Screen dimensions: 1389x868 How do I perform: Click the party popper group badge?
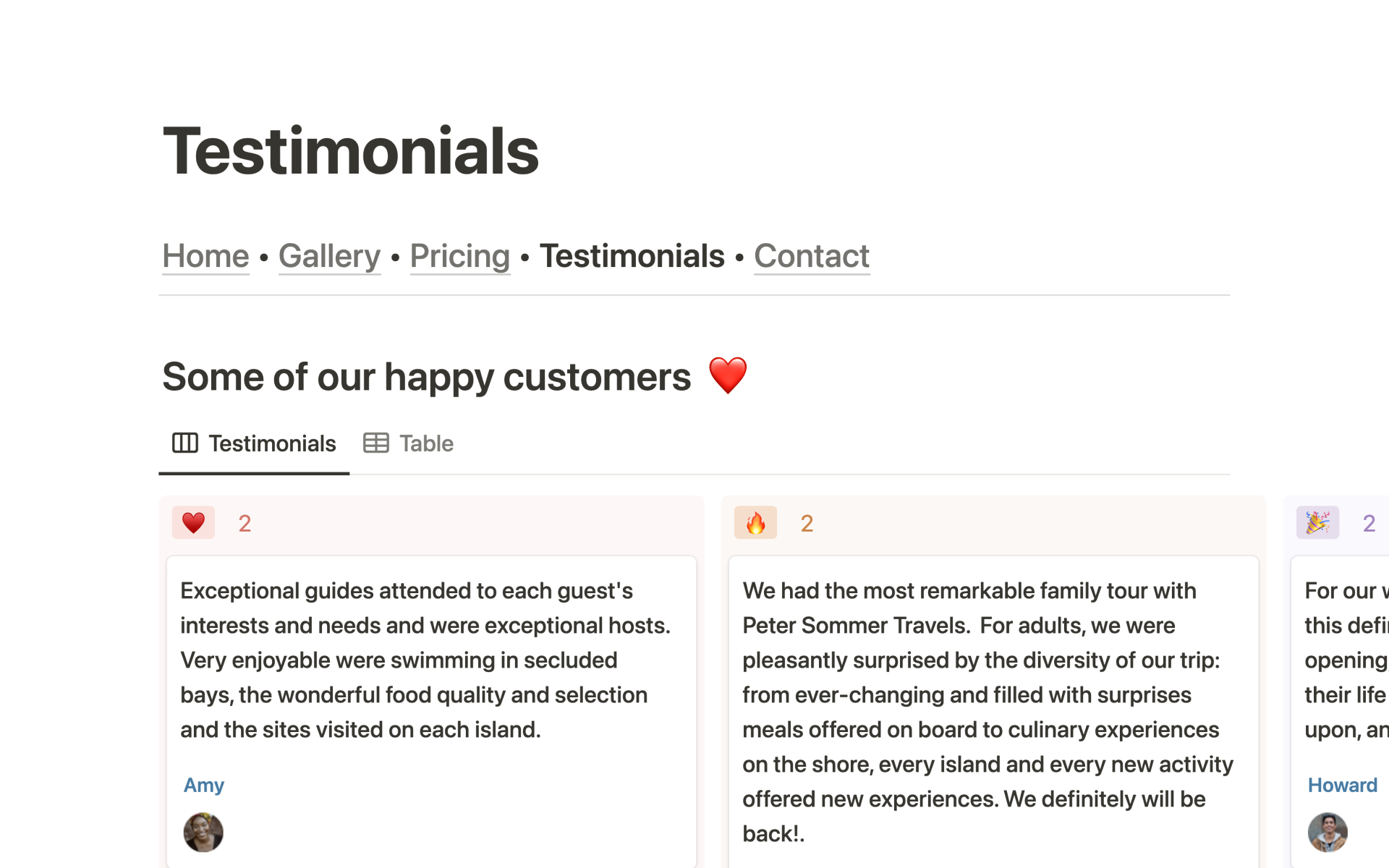point(1317,522)
